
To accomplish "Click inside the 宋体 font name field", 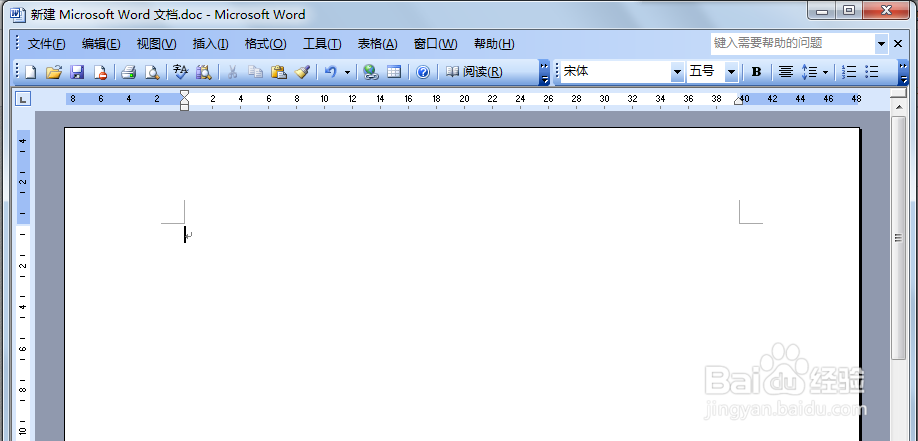I will tap(616, 72).
